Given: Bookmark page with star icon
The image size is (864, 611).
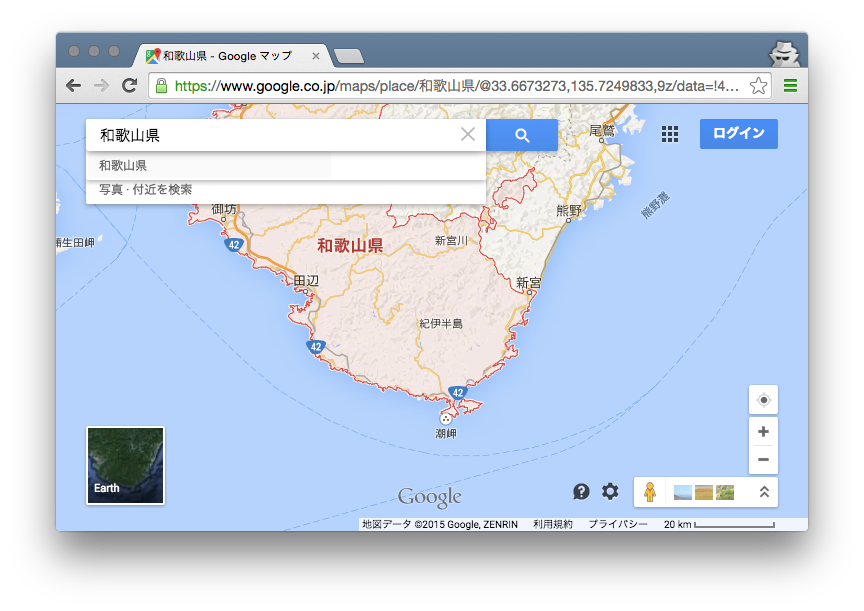Looking at the screenshot, I should pyautogui.click(x=759, y=85).
